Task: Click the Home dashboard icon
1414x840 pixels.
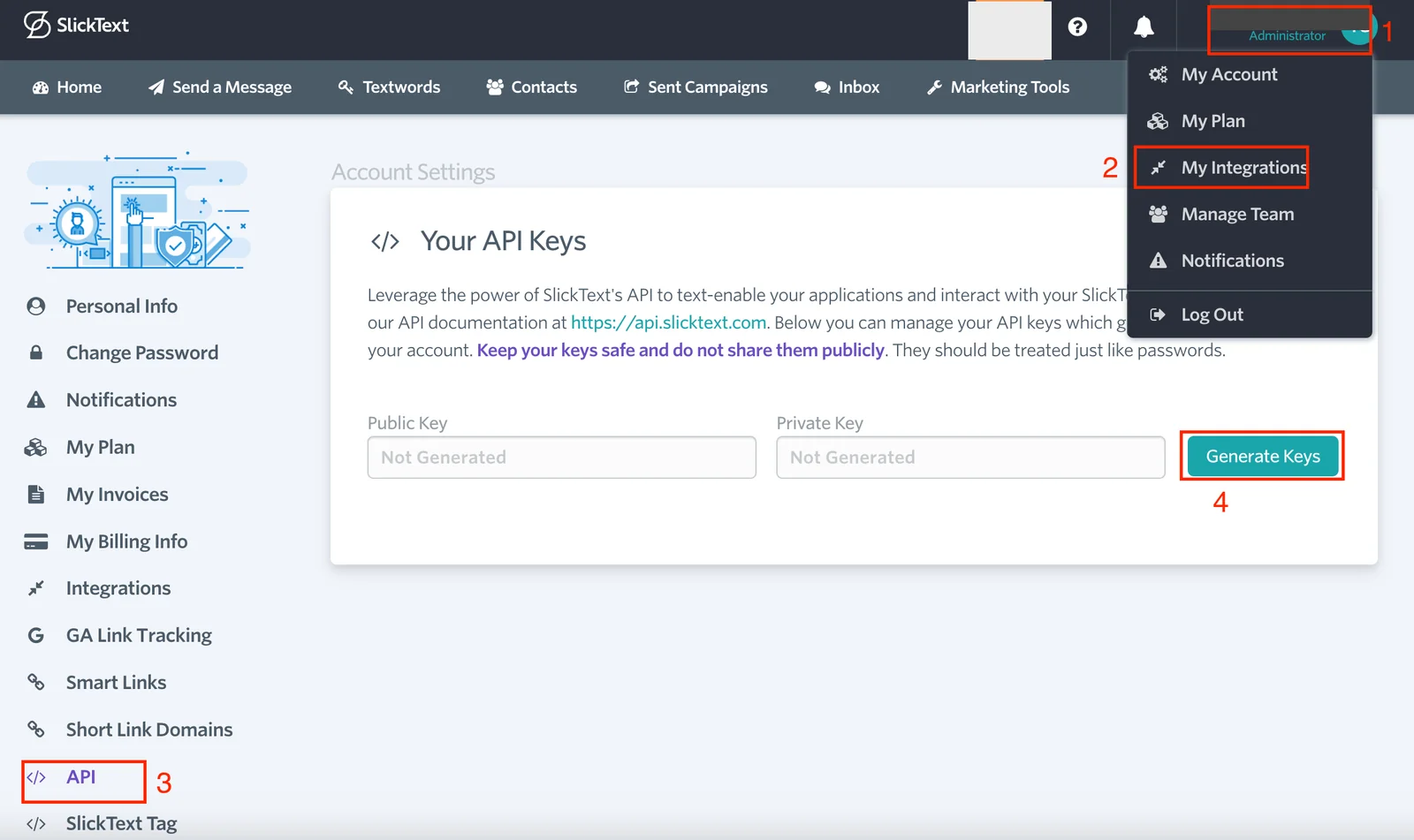Action: click(x=41, y=87)
